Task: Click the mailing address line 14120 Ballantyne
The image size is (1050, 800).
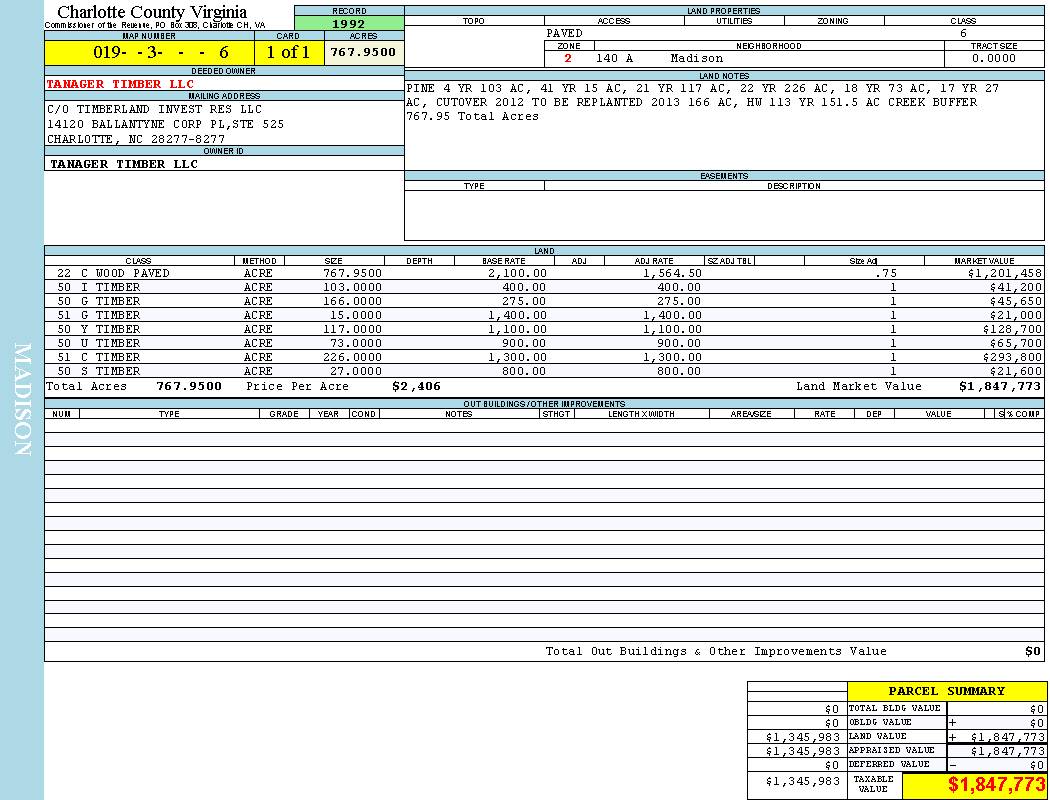Action: coord(165,124)
